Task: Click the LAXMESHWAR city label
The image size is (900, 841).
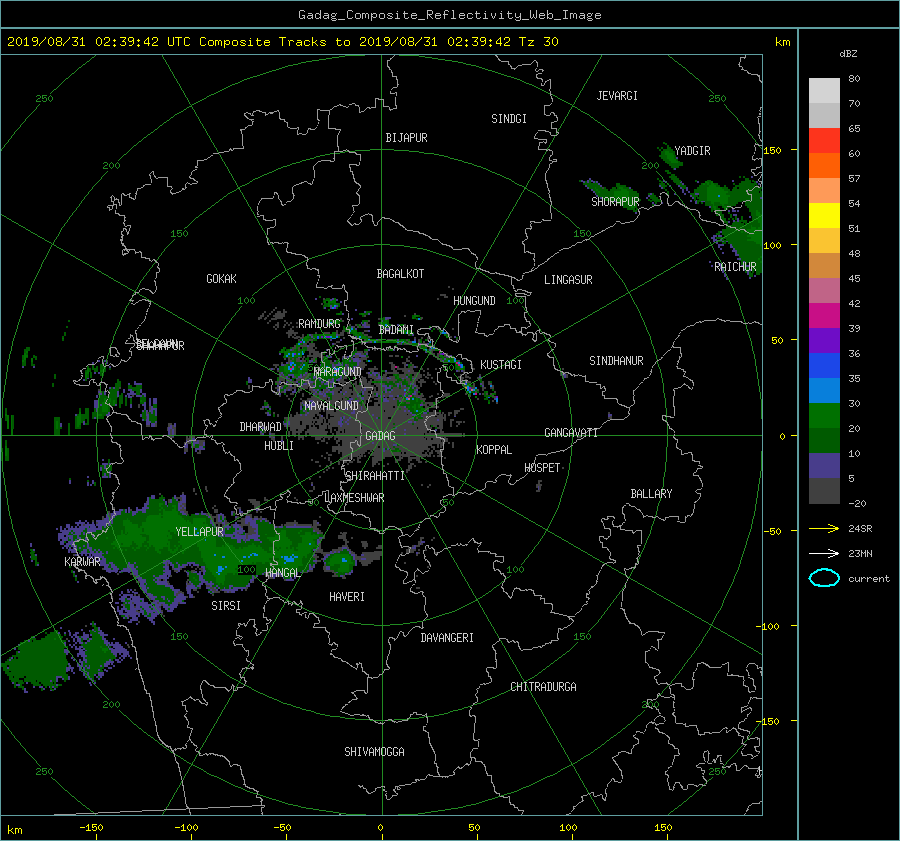Action: [354, 498]
